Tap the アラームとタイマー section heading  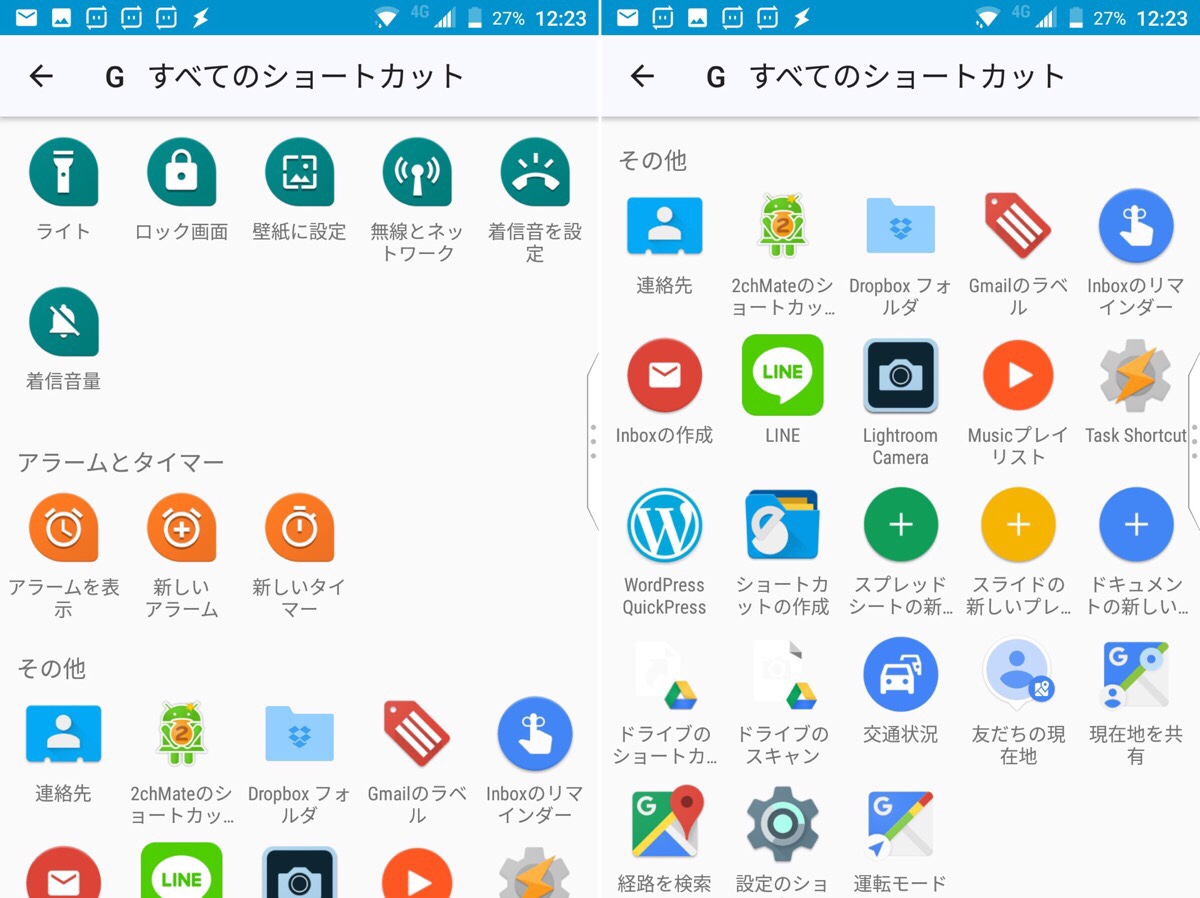click(121, 462)
